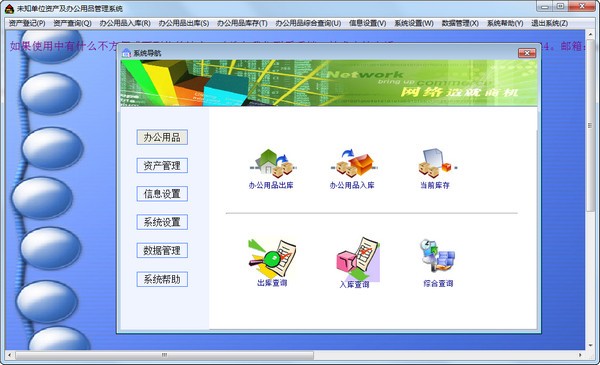Open the 资产查询(Q) menu

(x=72, y=23)
